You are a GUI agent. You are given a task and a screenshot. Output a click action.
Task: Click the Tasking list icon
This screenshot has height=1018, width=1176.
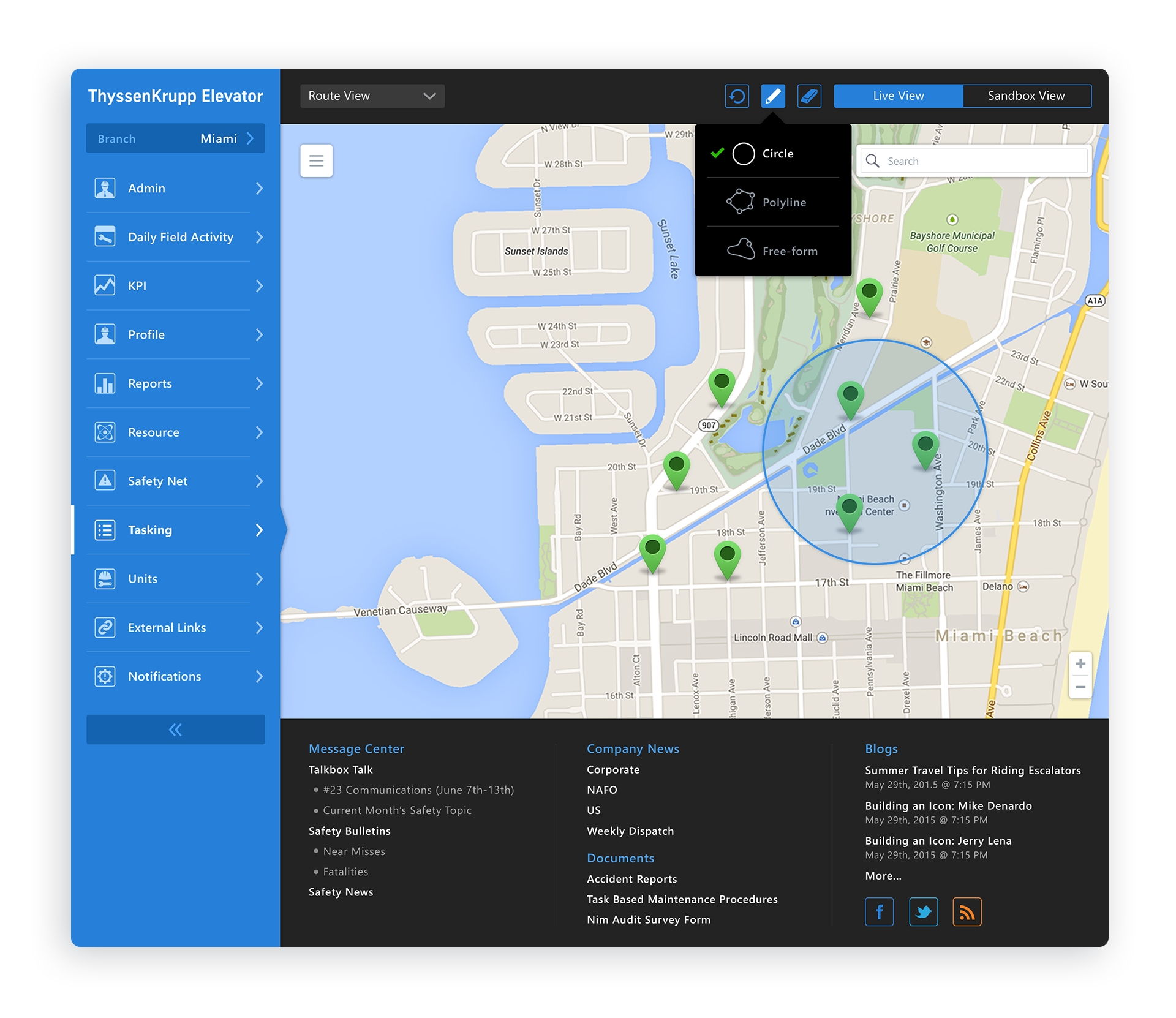click(105, 530)
